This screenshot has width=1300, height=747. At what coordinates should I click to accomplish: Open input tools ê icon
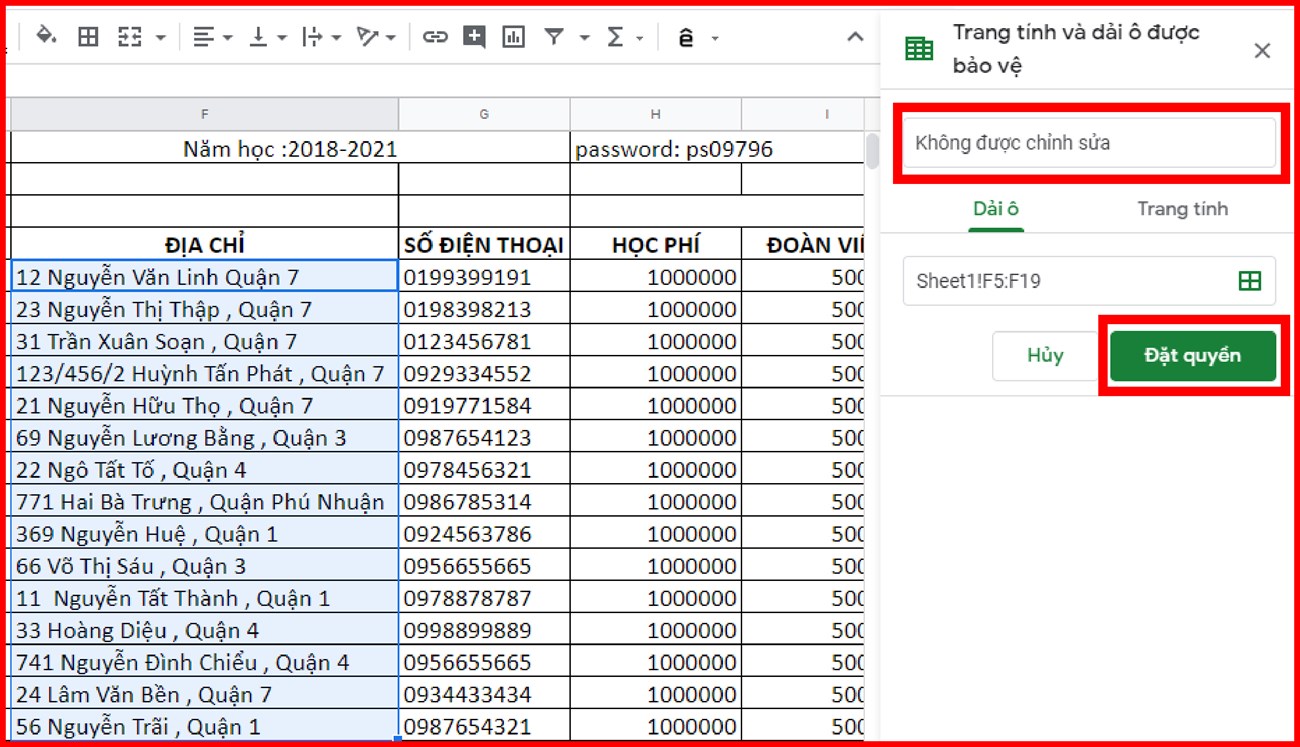686,38
